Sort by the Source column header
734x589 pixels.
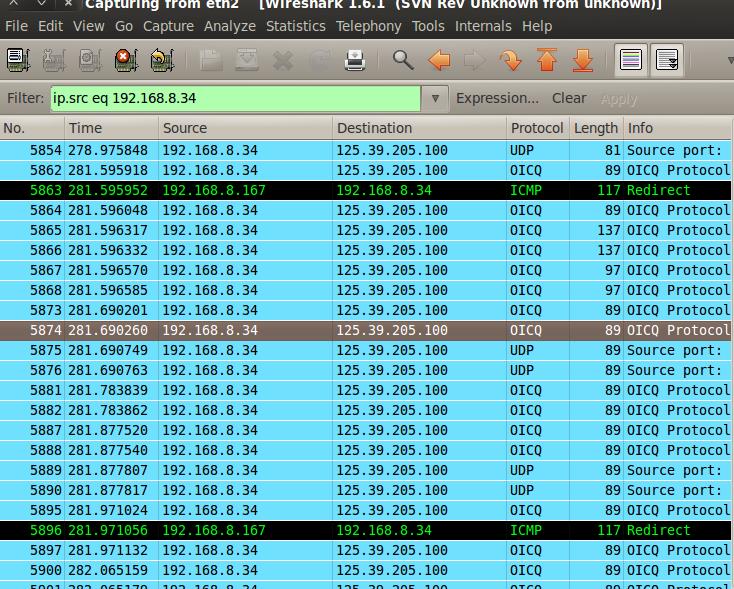click(x=245, y=128)
